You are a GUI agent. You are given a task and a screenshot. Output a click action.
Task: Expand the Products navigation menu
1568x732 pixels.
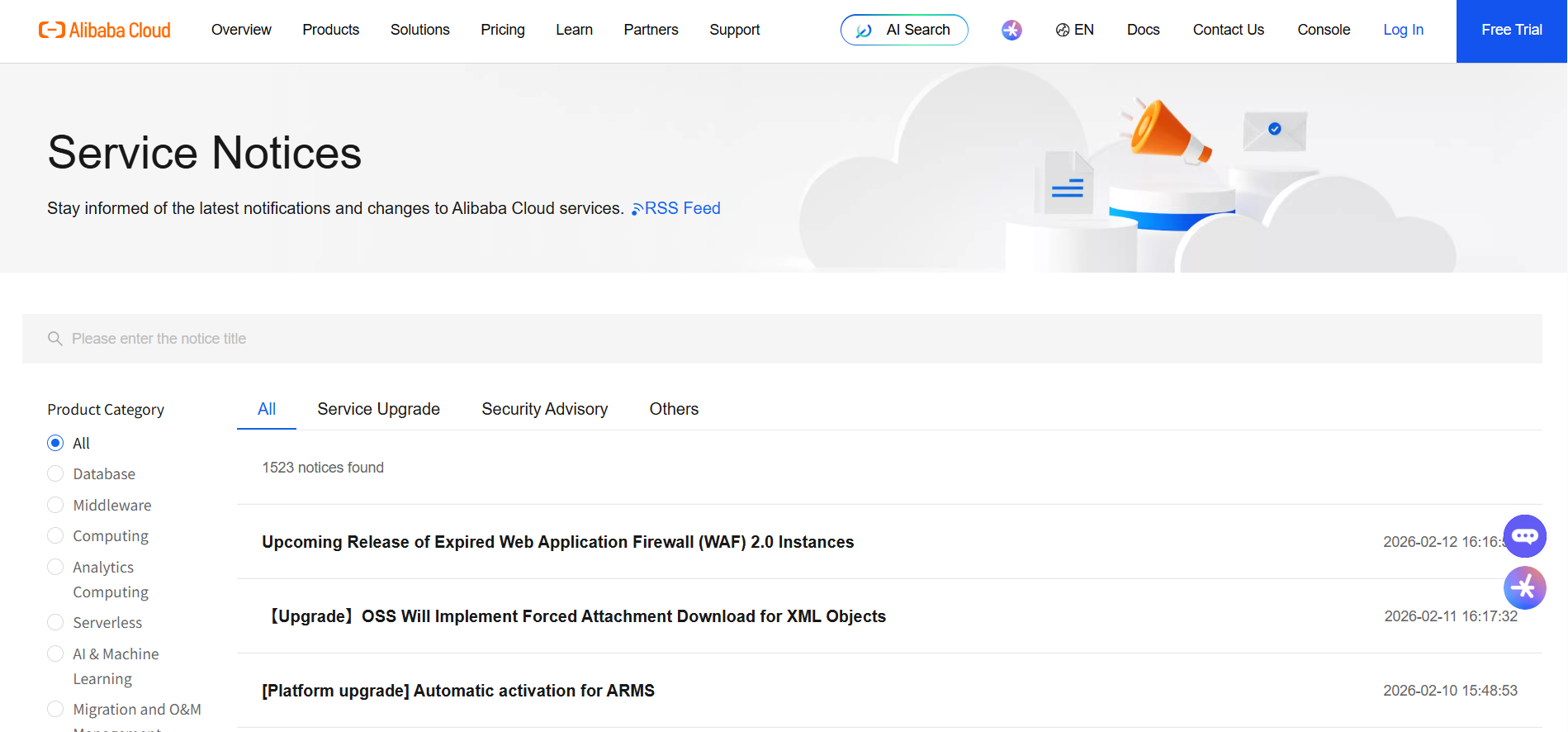click(x=330, y=30)
